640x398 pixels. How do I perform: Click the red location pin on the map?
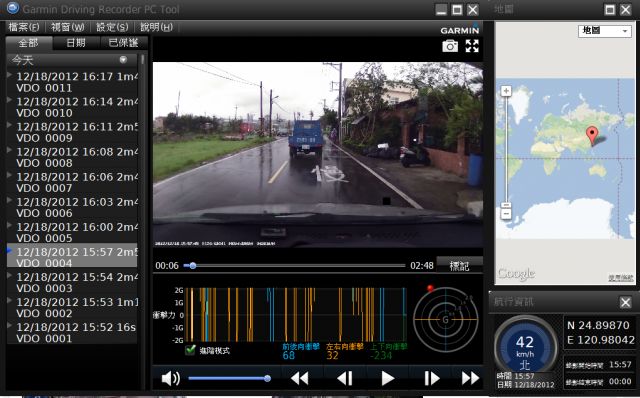click(x=592, y=136)
